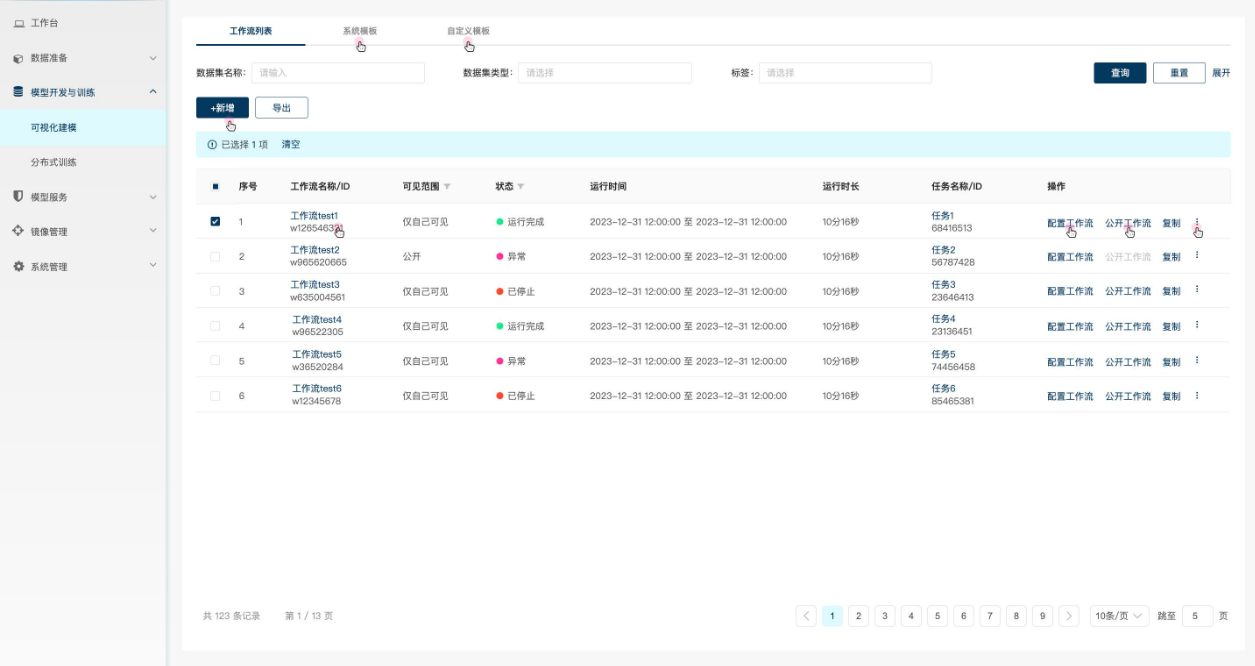Click the 数据集名称 input field
This screenshot has width=1255, height=666.
[x=337, y=73]
